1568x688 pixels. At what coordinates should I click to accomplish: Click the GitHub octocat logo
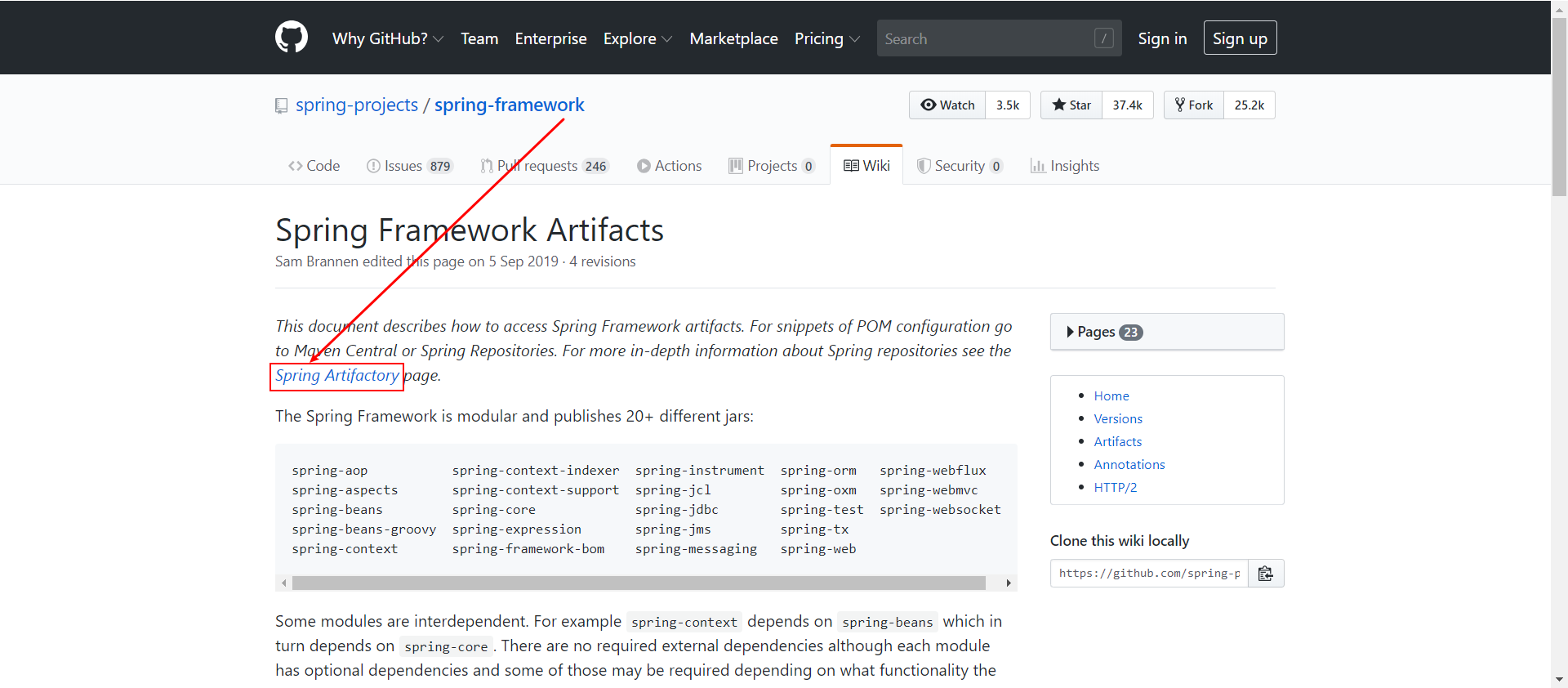[292, 38]
